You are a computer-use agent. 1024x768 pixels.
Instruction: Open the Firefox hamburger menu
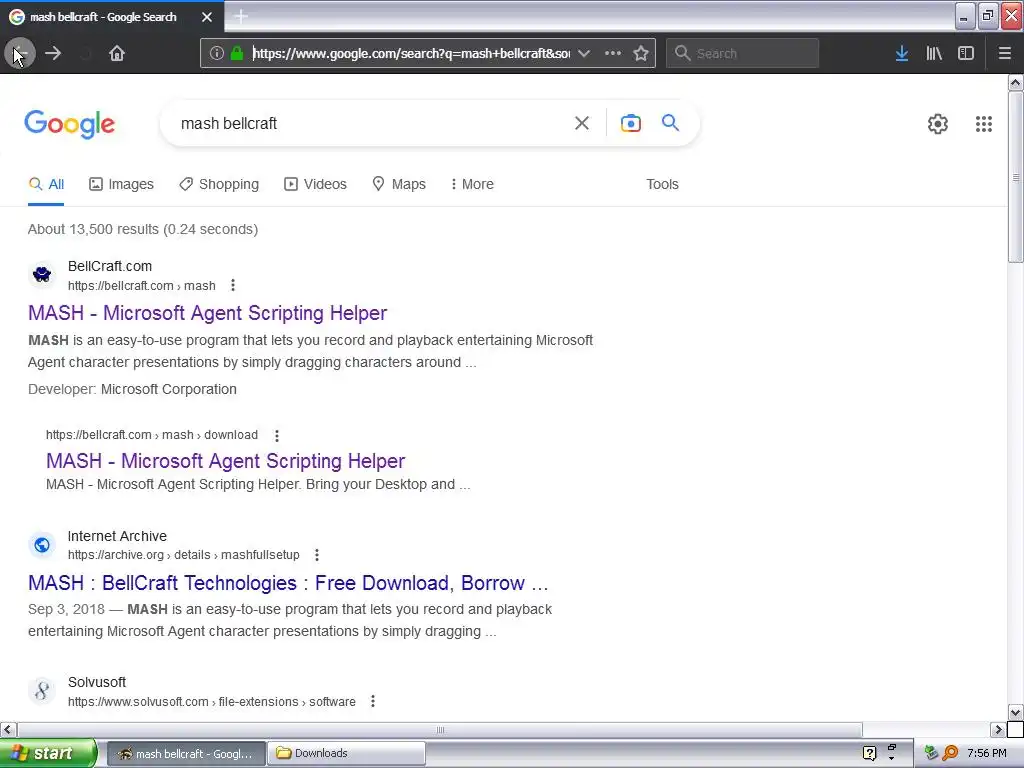click(1004, 54)
